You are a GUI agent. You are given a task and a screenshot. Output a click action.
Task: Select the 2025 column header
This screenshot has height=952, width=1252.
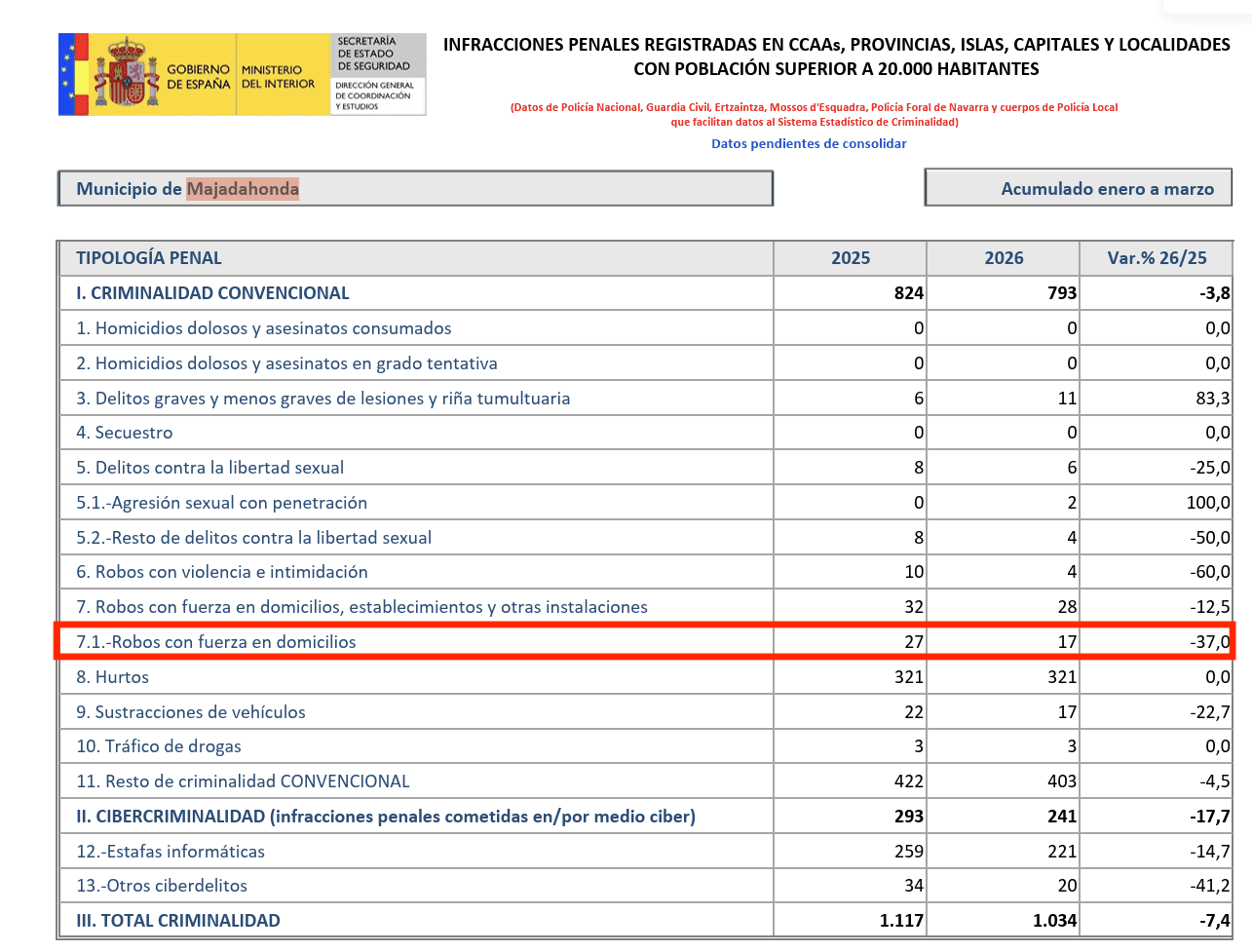coord(850,258)
